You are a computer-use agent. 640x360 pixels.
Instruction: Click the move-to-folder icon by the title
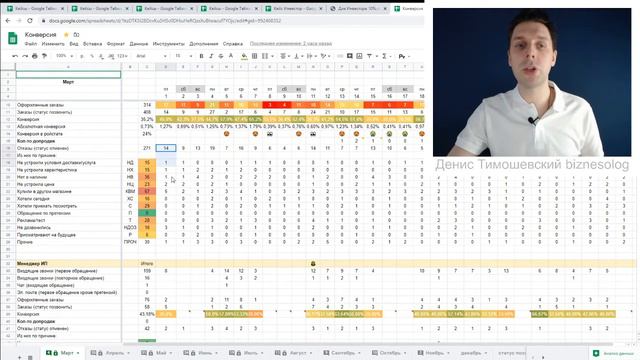tap(76, 35)
